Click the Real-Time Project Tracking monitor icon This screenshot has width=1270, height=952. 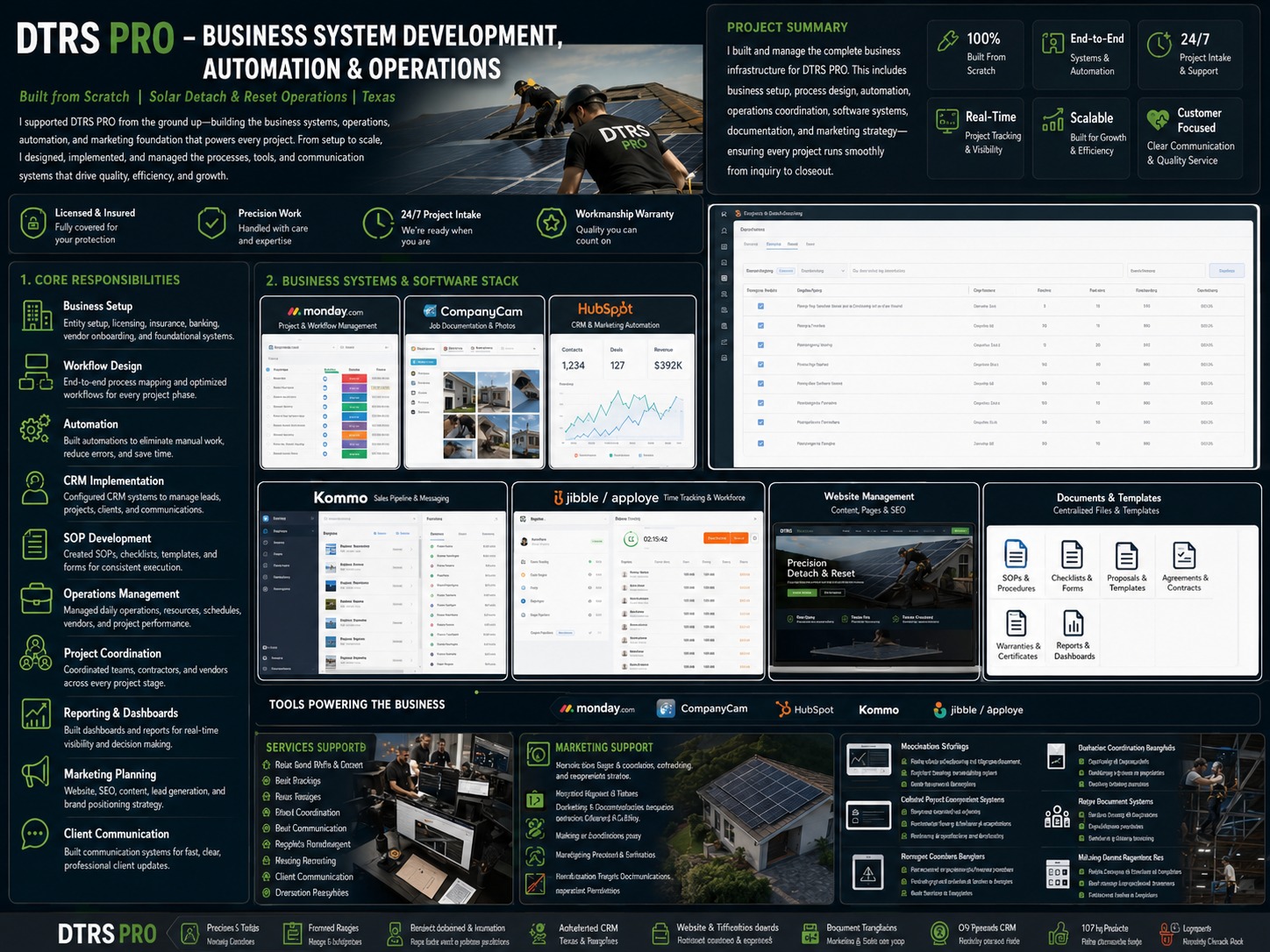pos(947,120)
